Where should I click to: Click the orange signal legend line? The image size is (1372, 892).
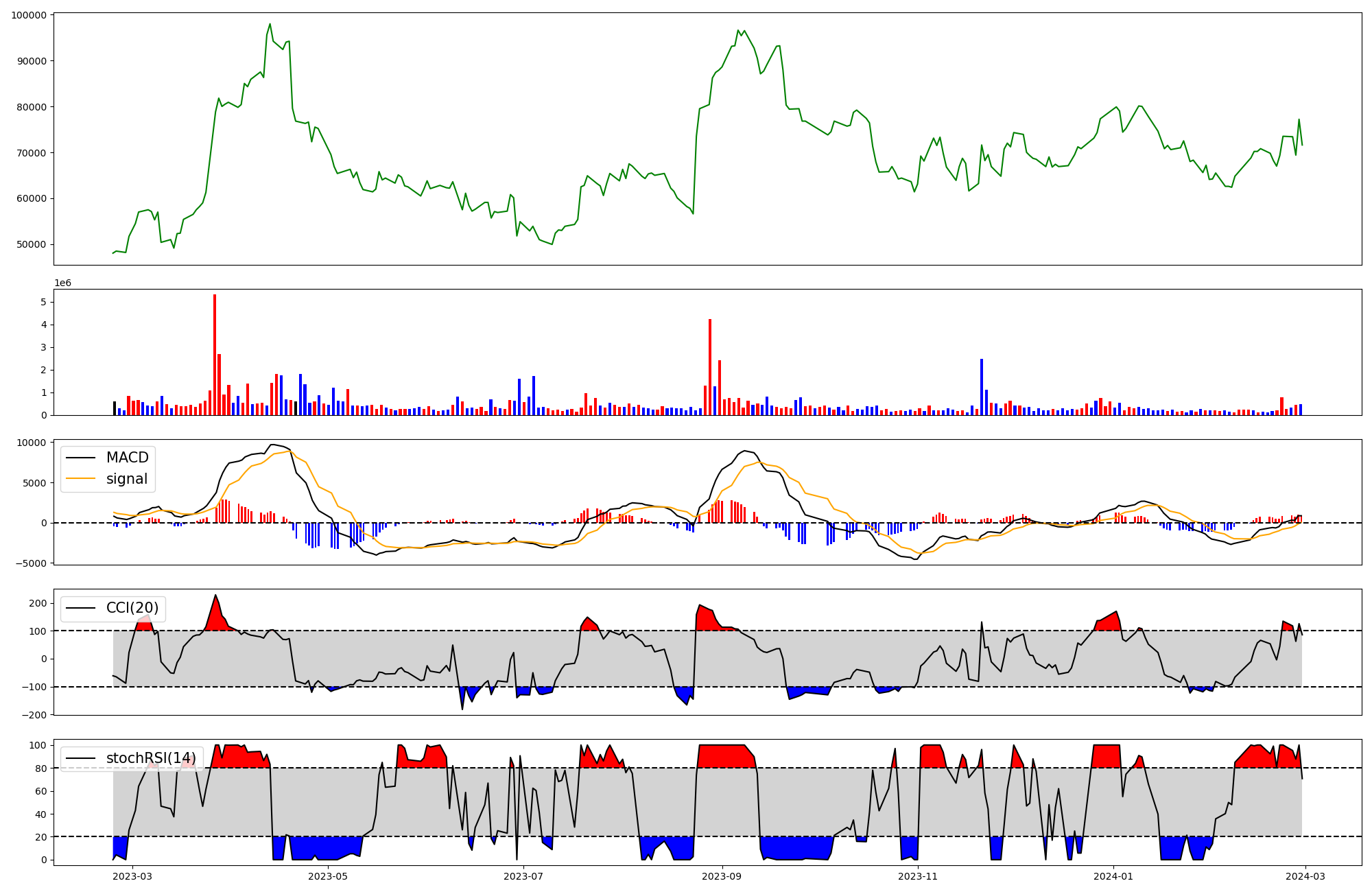click(81, 479)
